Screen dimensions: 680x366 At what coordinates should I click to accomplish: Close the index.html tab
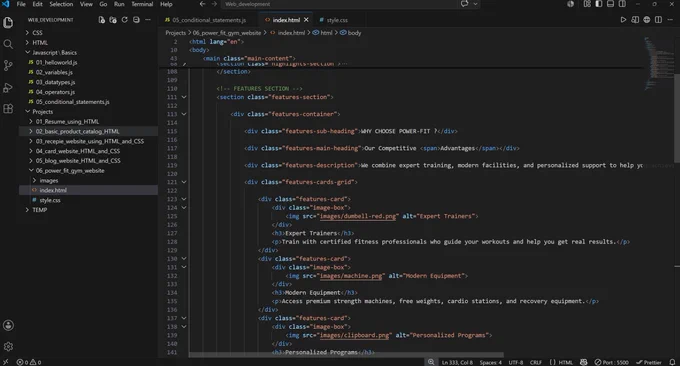pyautogui.click(x=306, y=20)
